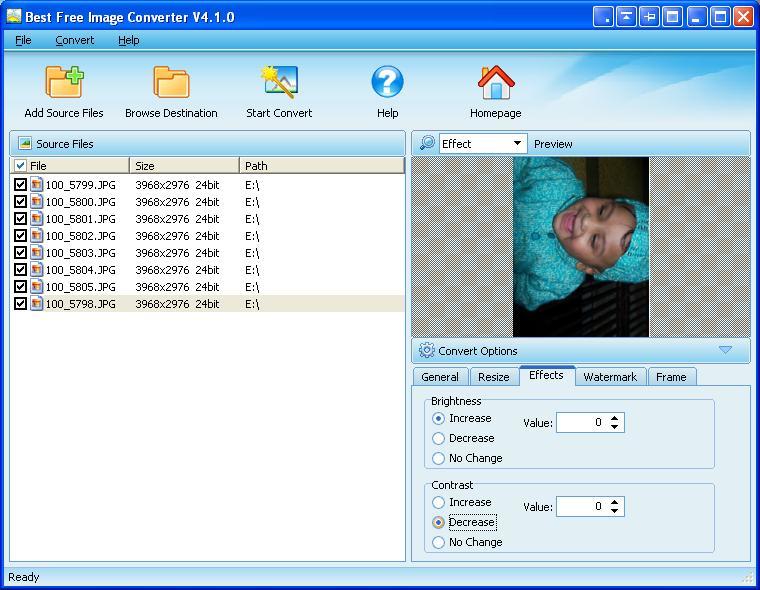Select Contrast No Change radio button

[x=438, y=542]
